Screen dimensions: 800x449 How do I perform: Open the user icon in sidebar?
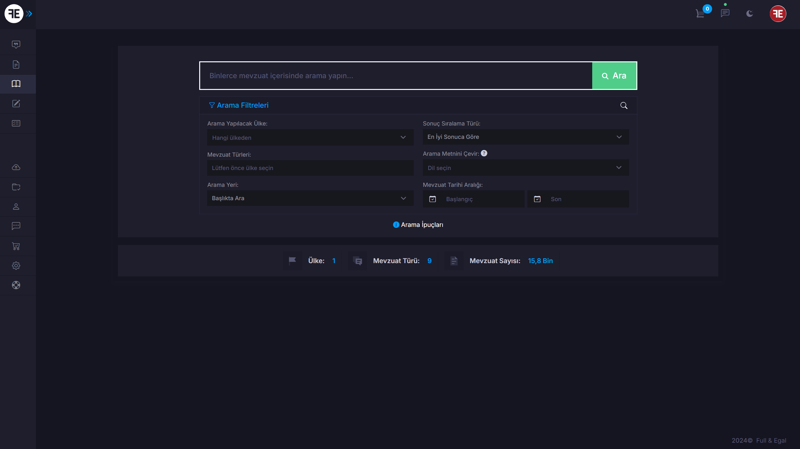(x=16, y=207)
